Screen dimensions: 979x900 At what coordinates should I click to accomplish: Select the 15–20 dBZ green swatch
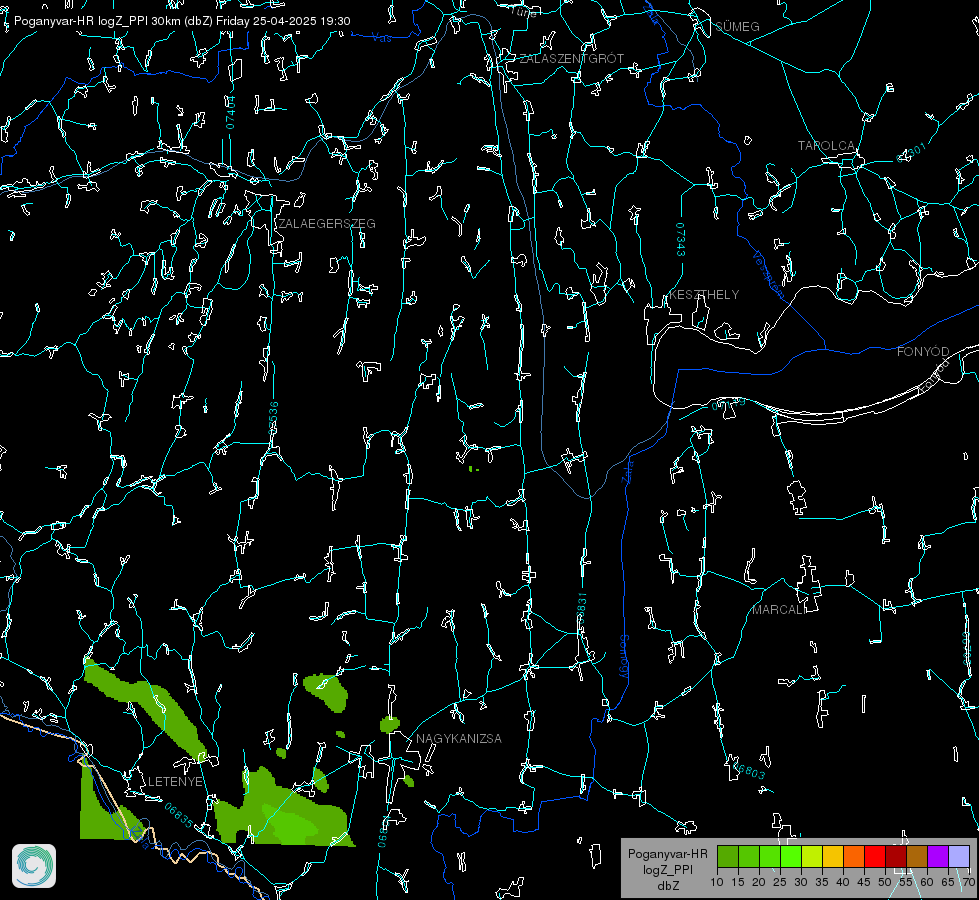[749, 856]
